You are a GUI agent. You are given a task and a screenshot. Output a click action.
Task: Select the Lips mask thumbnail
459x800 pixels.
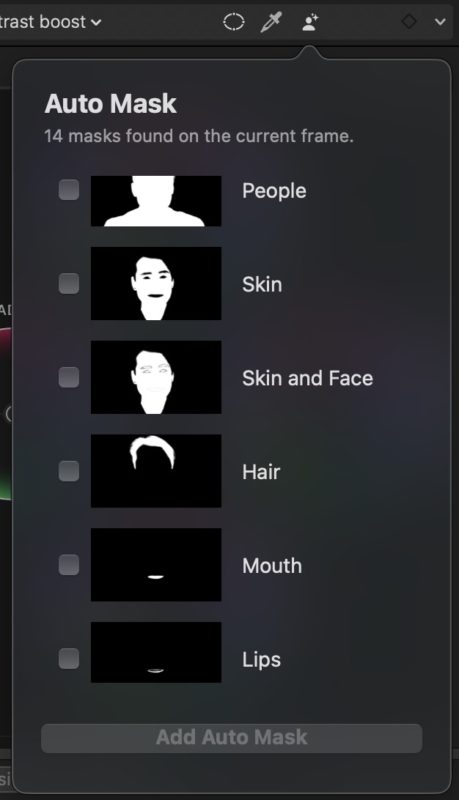point(156,652)
